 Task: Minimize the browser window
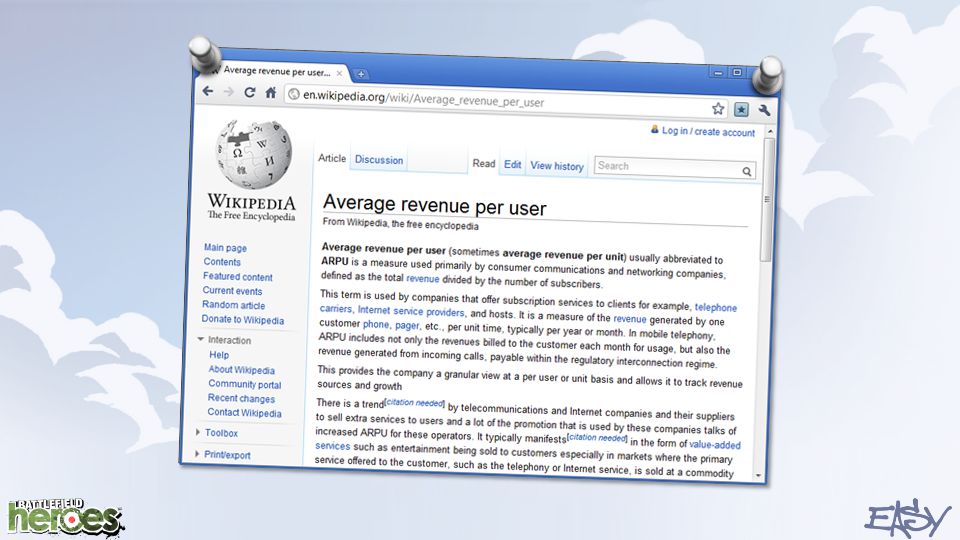719,72
